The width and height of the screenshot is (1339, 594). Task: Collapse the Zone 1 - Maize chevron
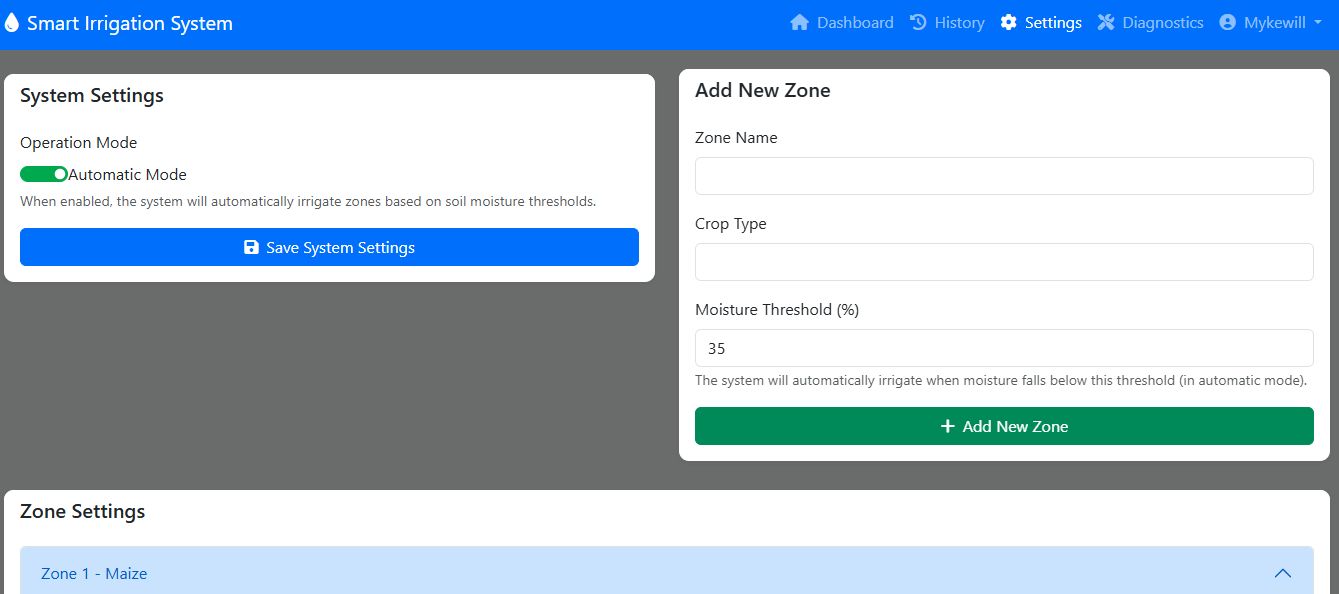click(1283, 573)
